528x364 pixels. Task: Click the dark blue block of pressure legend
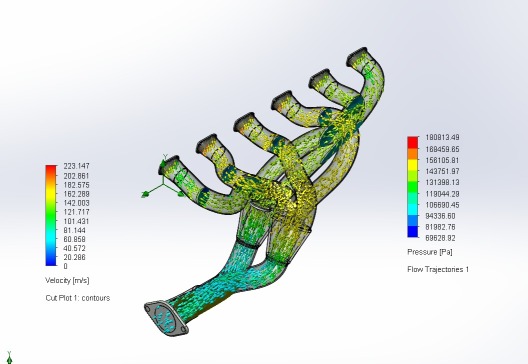(413, 232)
